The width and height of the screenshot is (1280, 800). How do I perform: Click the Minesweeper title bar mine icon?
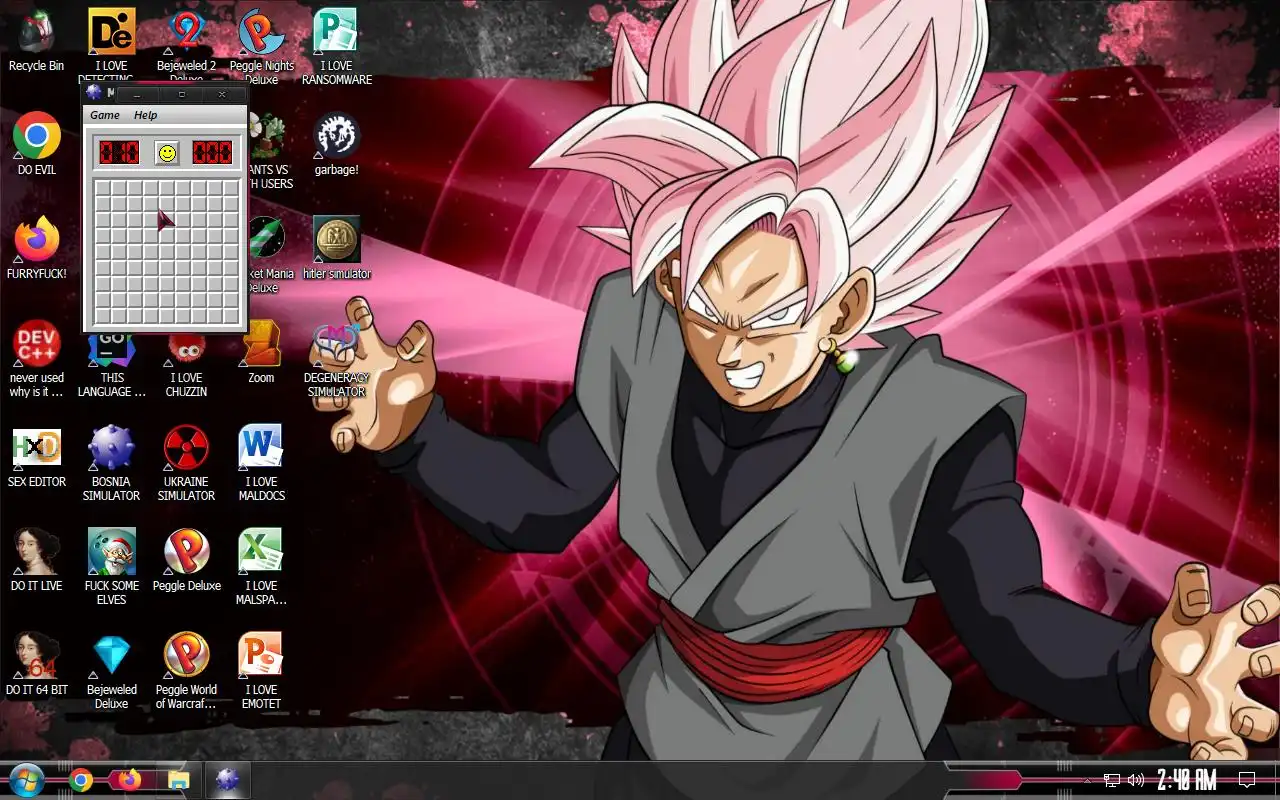tap(94, 93)
